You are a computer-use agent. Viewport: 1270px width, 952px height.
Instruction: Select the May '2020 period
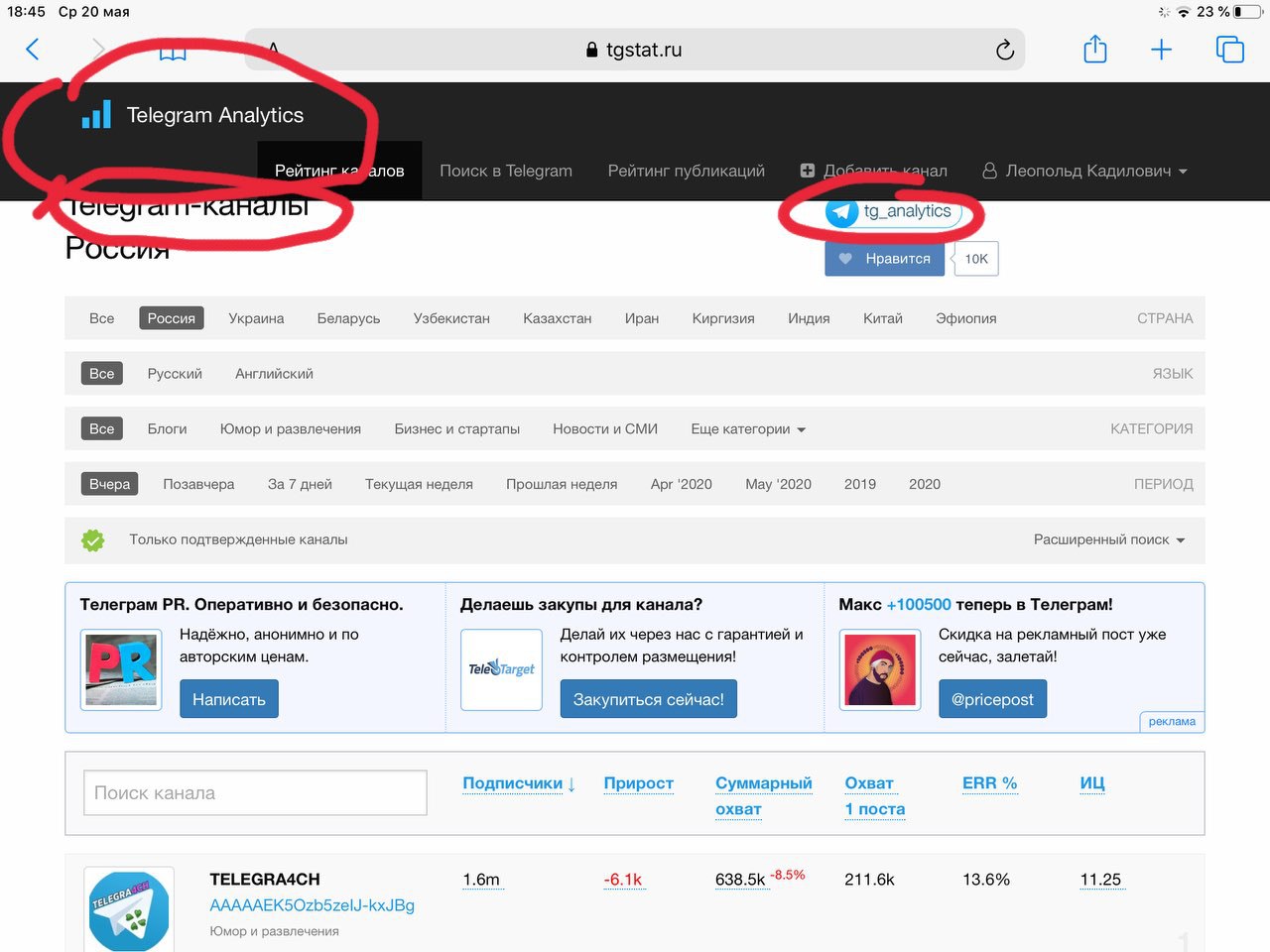point(779,484)
